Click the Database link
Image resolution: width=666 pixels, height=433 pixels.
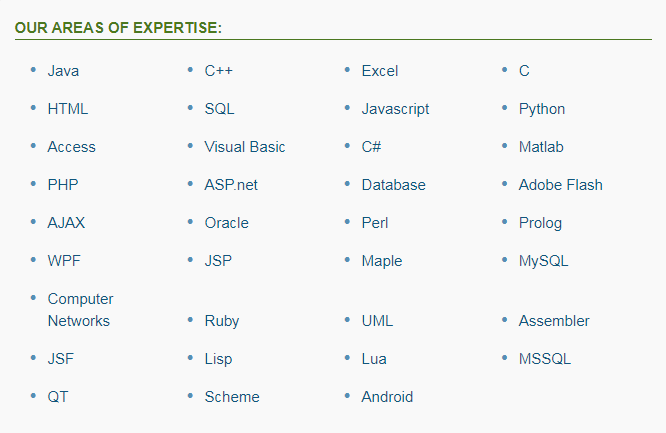(x=393, y=185)
